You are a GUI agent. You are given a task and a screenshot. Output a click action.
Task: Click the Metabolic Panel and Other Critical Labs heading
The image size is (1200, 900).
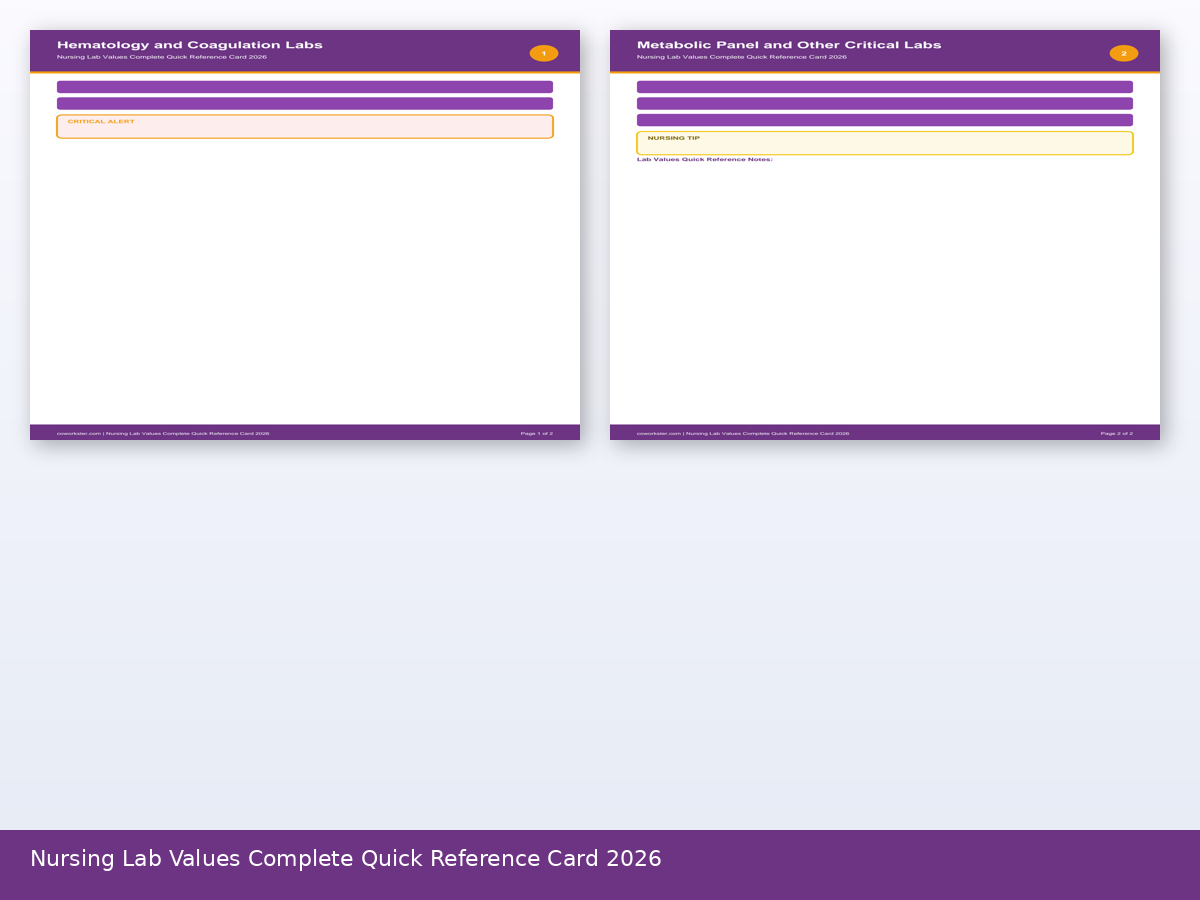[788, 45]
